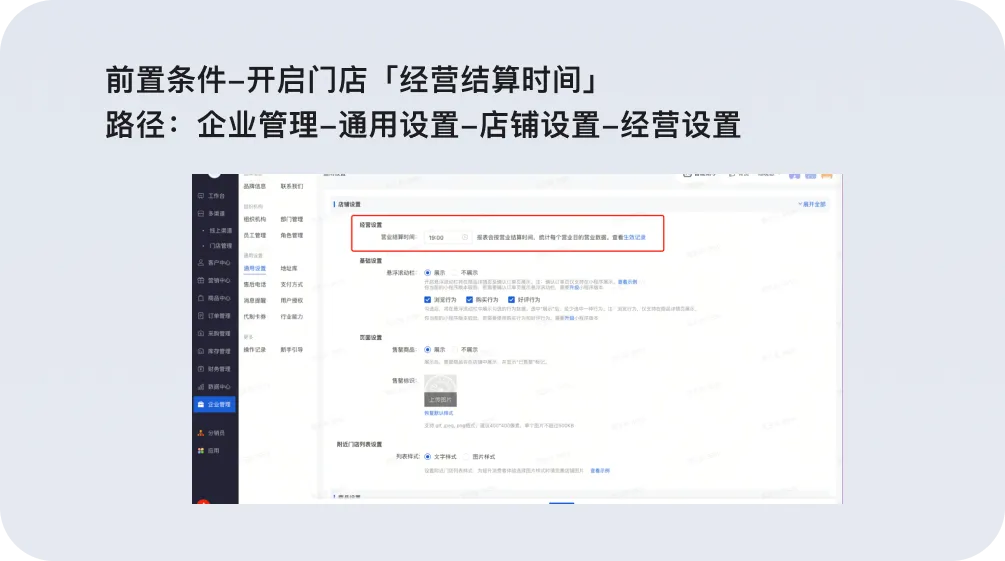Open 品牌信息 submenu item
Screen dimensions: 1005x561
254,187
